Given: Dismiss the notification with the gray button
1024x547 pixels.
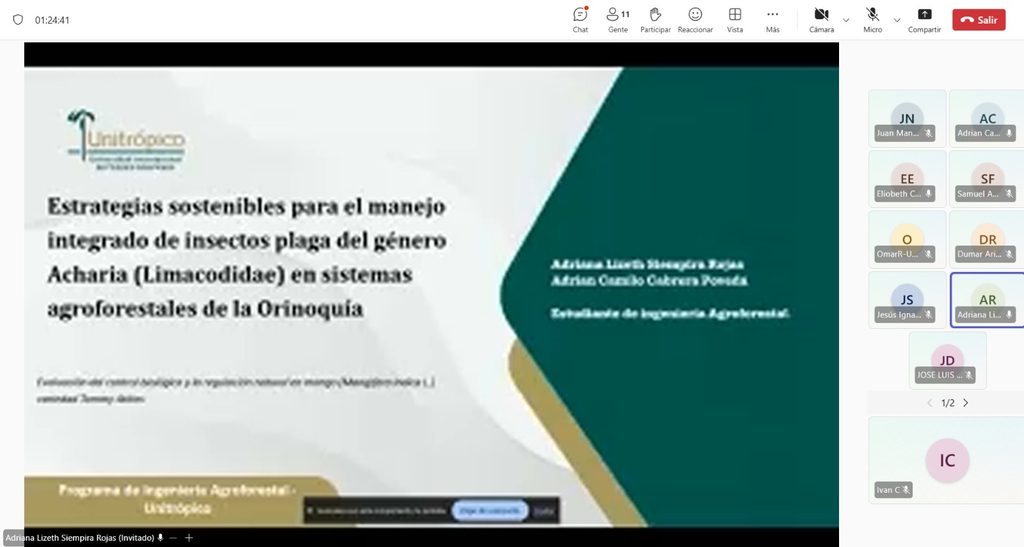Looking at the screenshot, I should click(543, 510).
